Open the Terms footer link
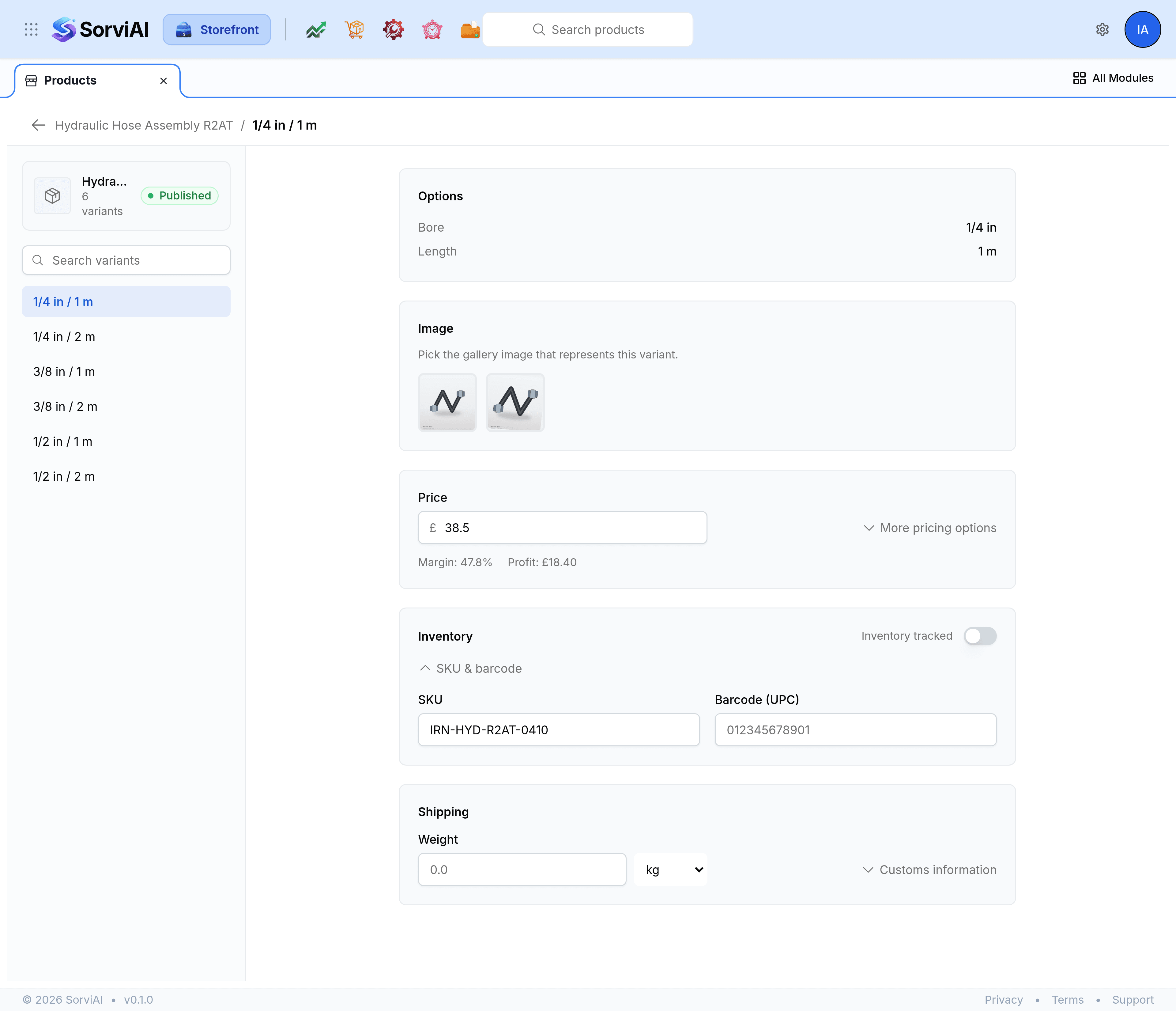 [1067, 1000]
